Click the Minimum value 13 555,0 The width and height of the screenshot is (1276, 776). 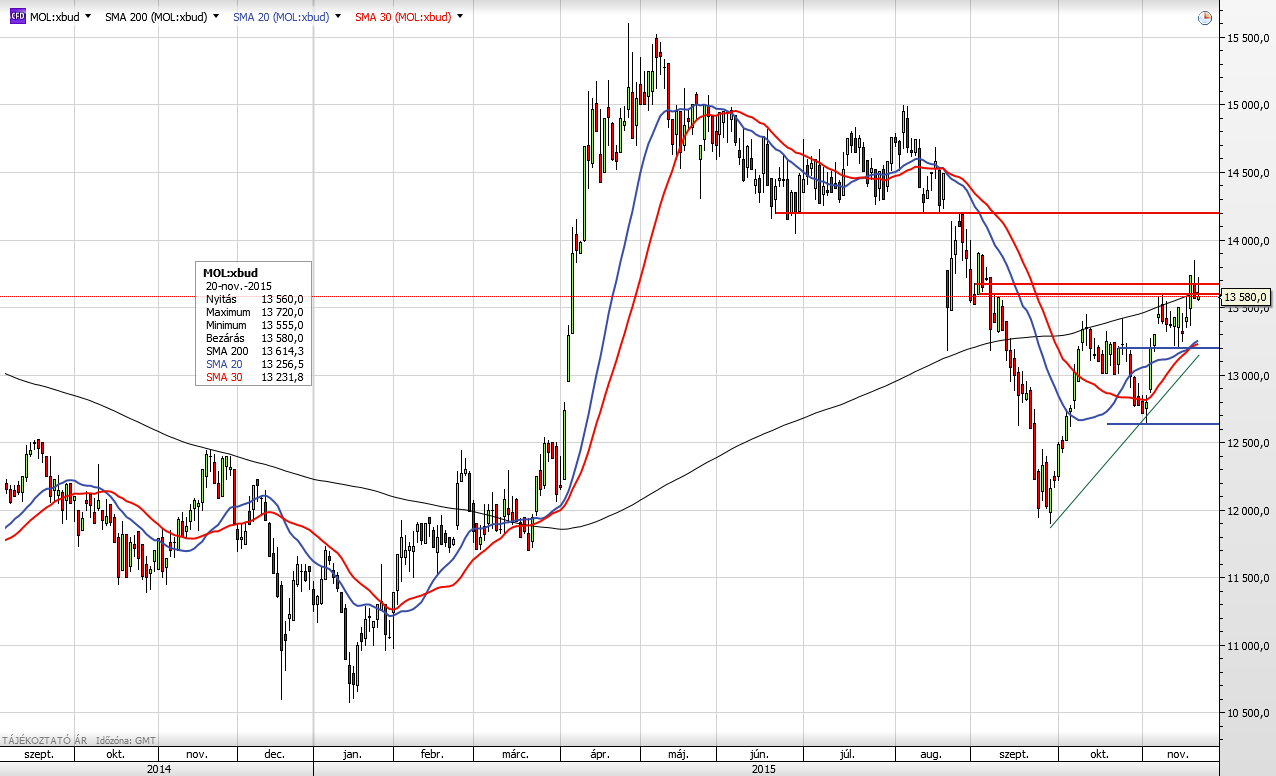point(283,325)
